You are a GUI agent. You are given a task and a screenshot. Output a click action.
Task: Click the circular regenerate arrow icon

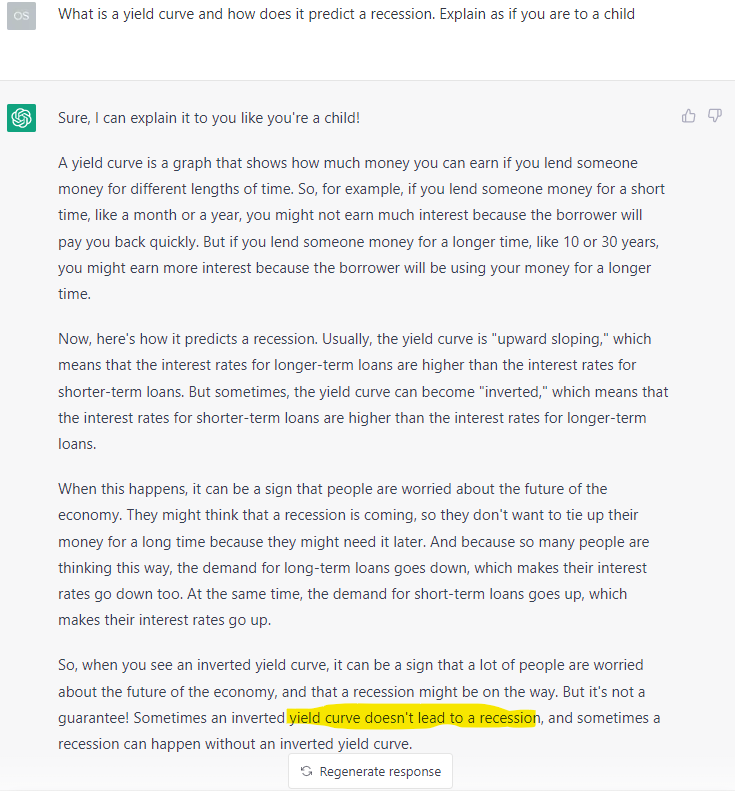[x=307, y=771]
